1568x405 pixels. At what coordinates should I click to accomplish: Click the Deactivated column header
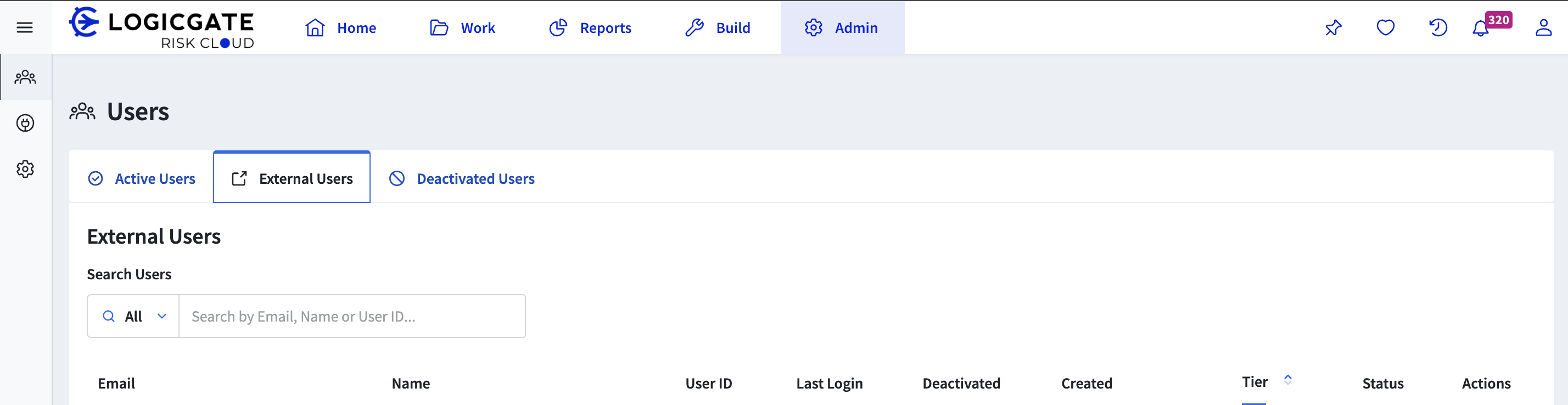(961, 383)
